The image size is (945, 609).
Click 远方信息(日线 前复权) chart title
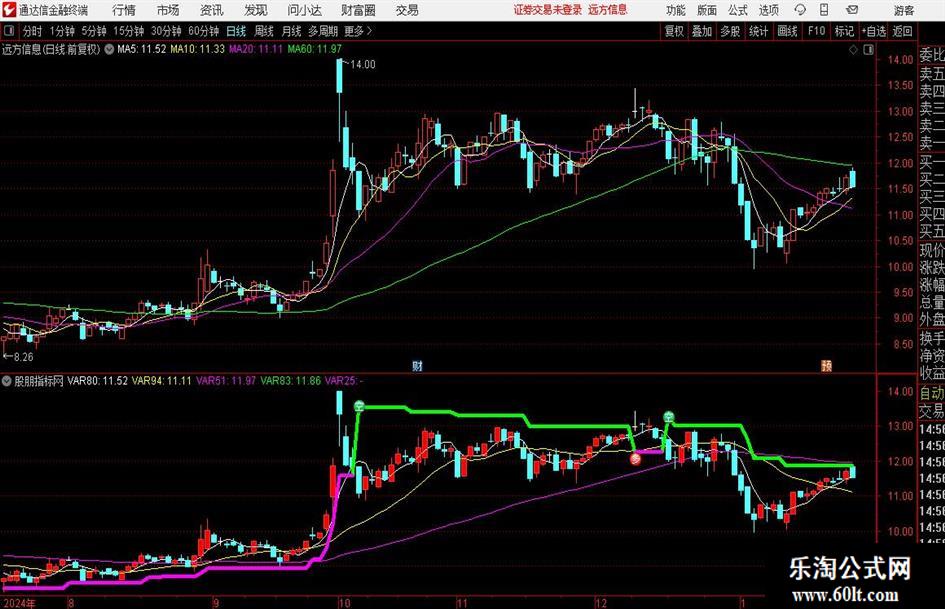(51, 49)
